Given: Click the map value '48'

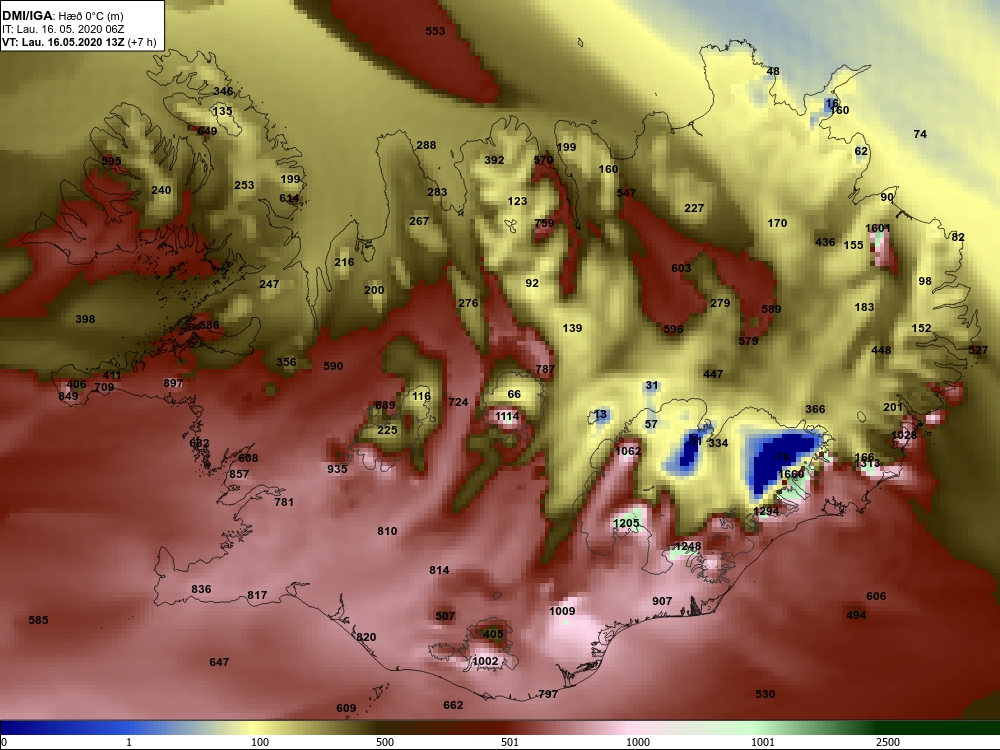Looking at the screenshot, I should [773, 71].
